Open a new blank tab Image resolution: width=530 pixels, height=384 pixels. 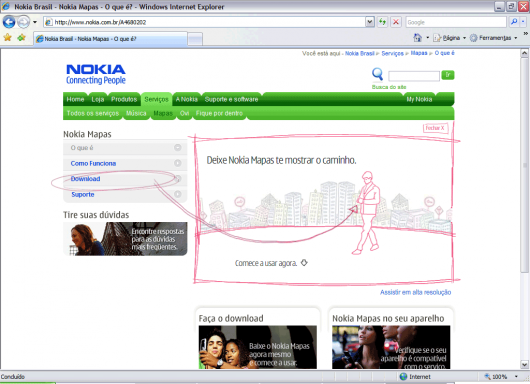(x=195, y=39)
